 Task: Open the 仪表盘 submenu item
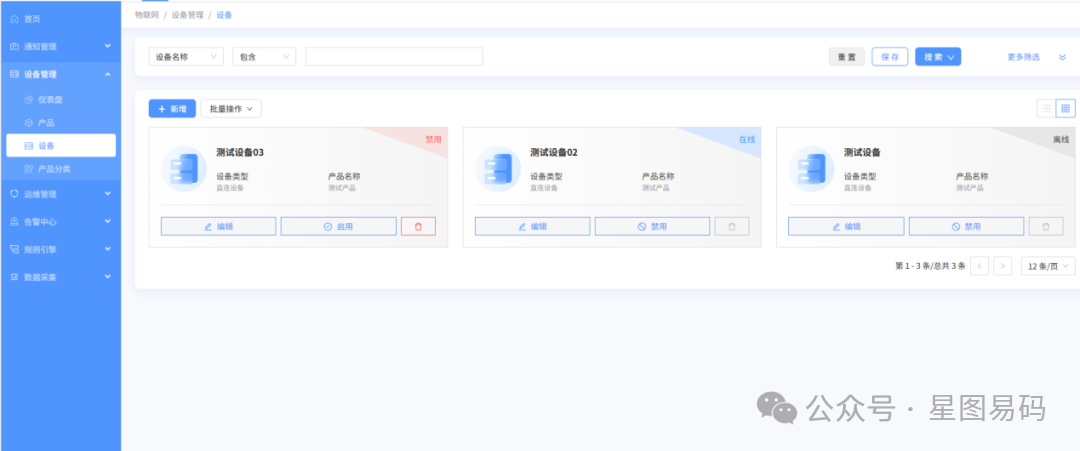click(x=61, y=100)
